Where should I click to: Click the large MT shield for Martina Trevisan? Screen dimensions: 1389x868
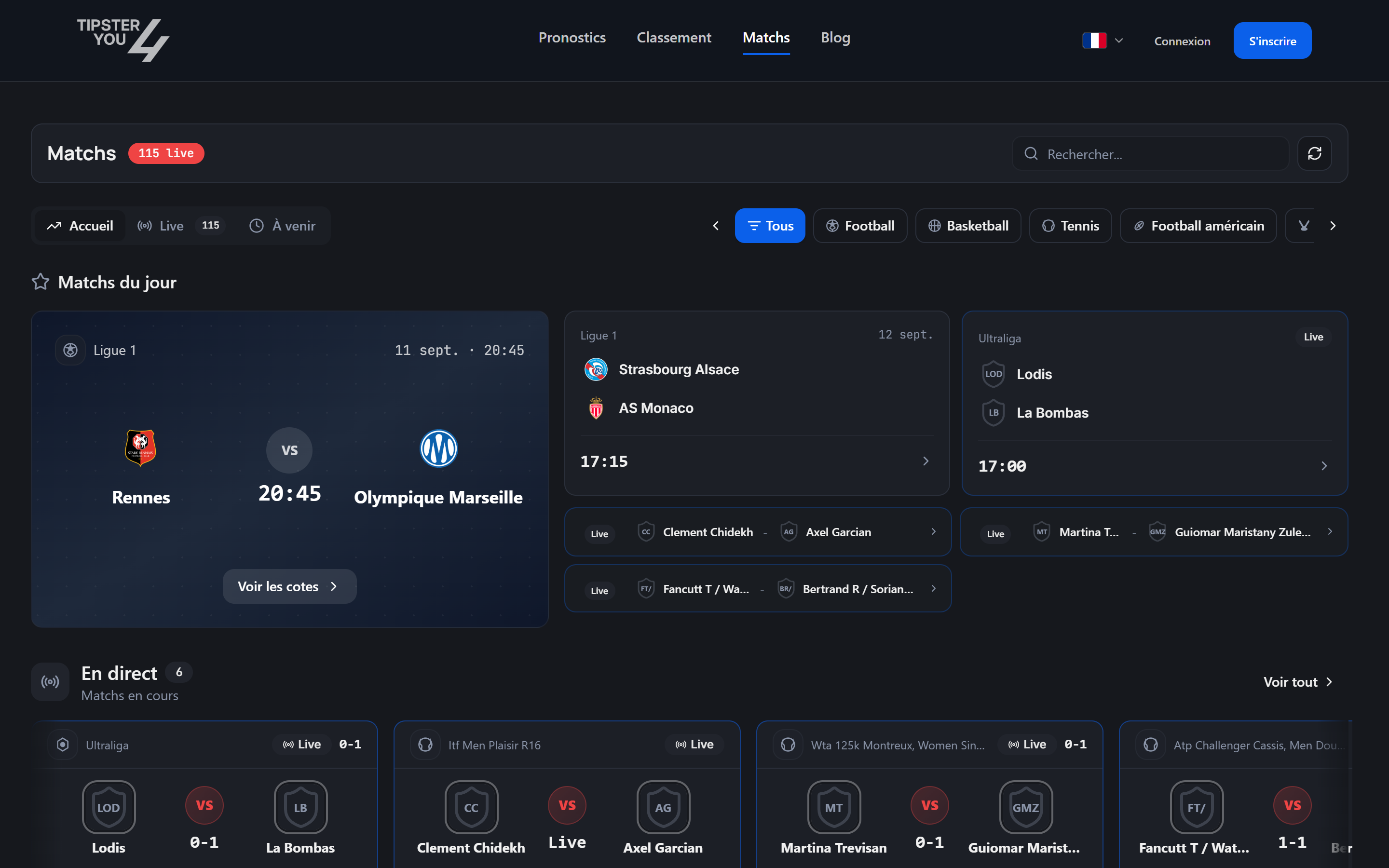[x=834, y=807]
